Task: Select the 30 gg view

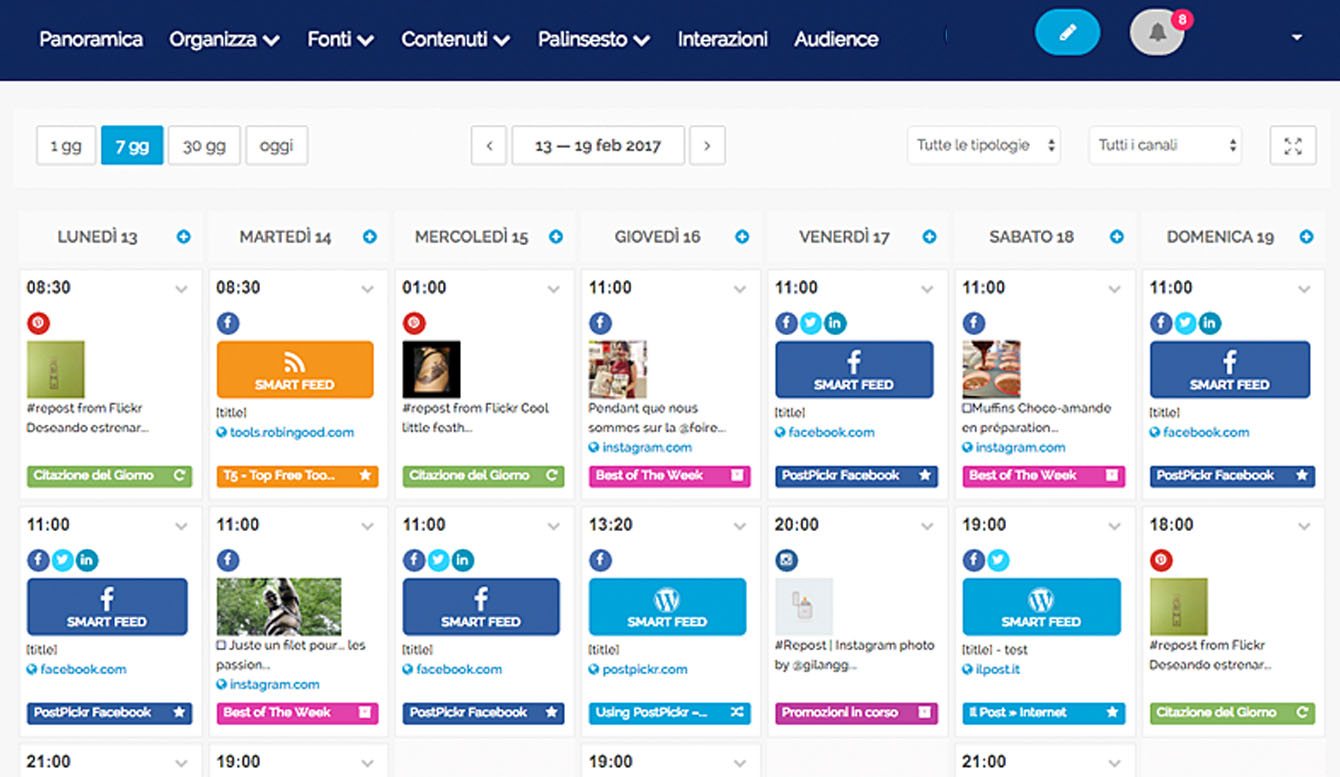Action: (x=204, y=146)
